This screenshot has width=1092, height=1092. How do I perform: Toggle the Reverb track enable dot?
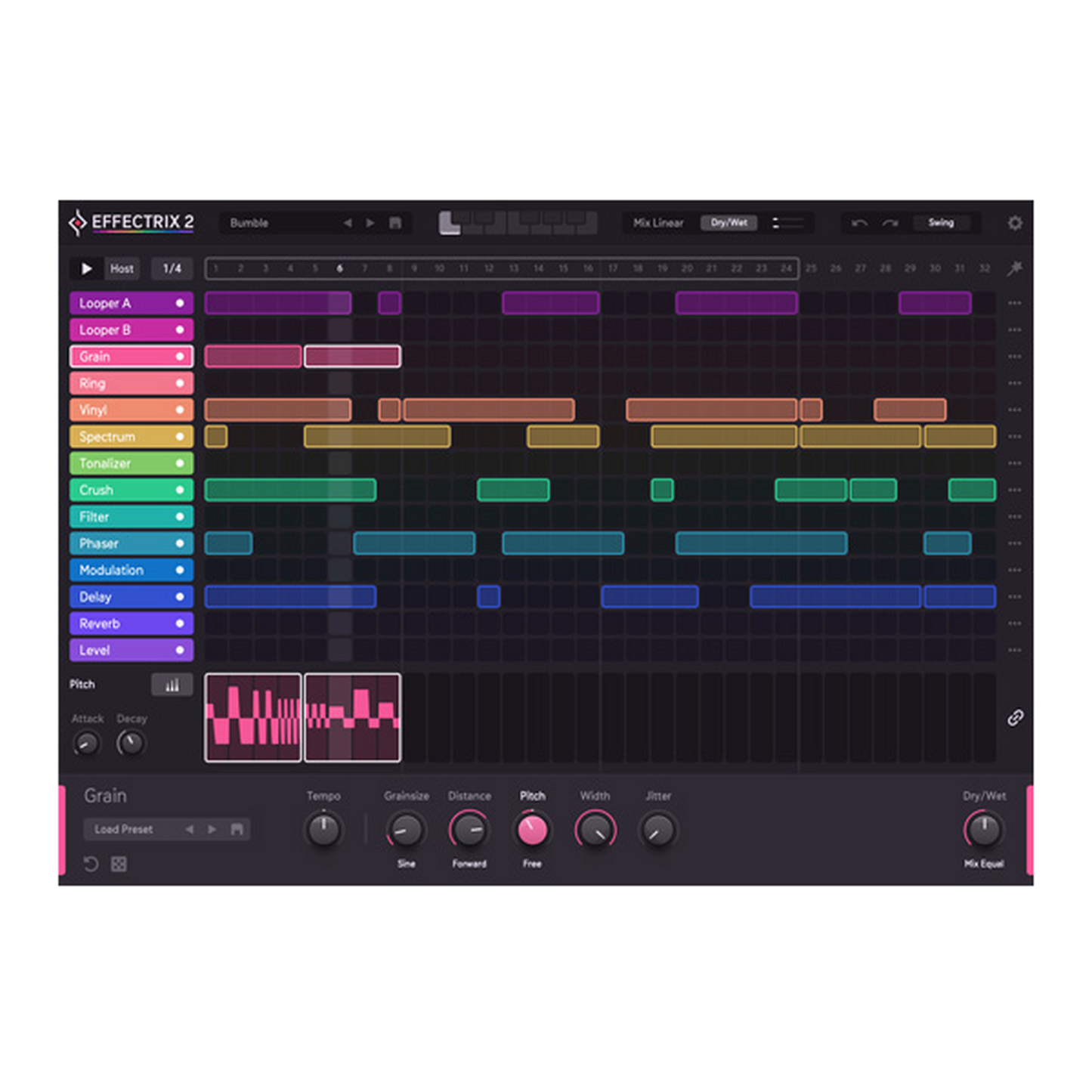click(x=180, y=623)
